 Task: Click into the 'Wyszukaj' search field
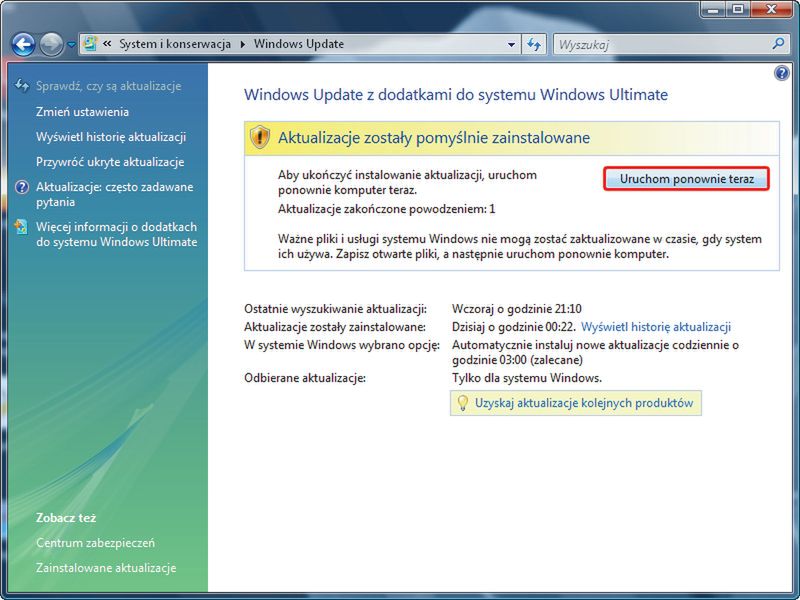tap(661, 45)
